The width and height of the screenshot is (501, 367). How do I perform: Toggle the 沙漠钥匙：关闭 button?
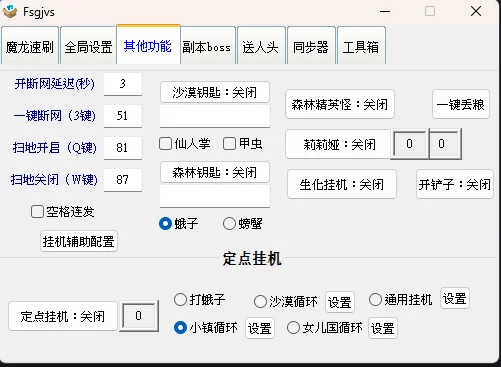click(215, 92)
